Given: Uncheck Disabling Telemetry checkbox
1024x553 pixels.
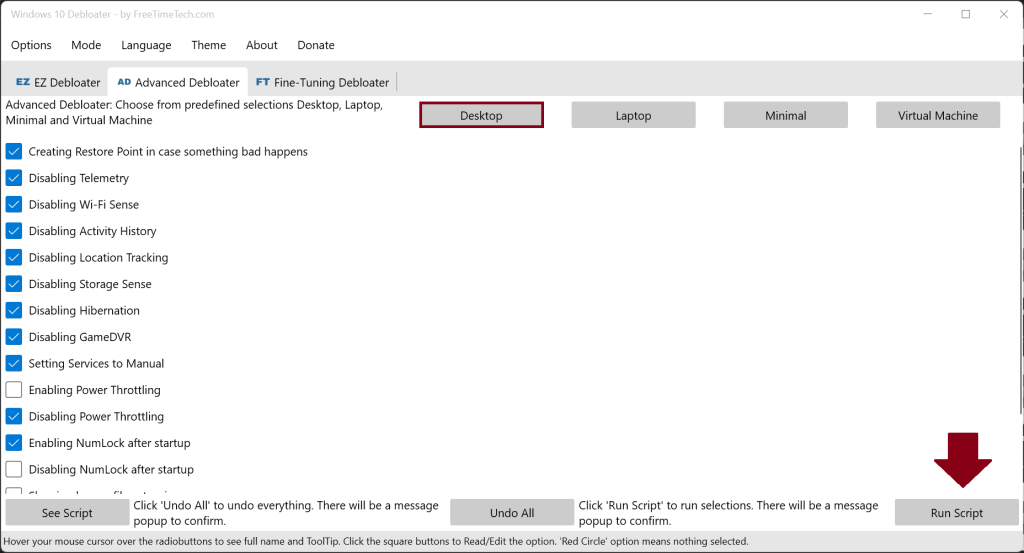Looking at the screenshot, I should [x=14, y=178].
